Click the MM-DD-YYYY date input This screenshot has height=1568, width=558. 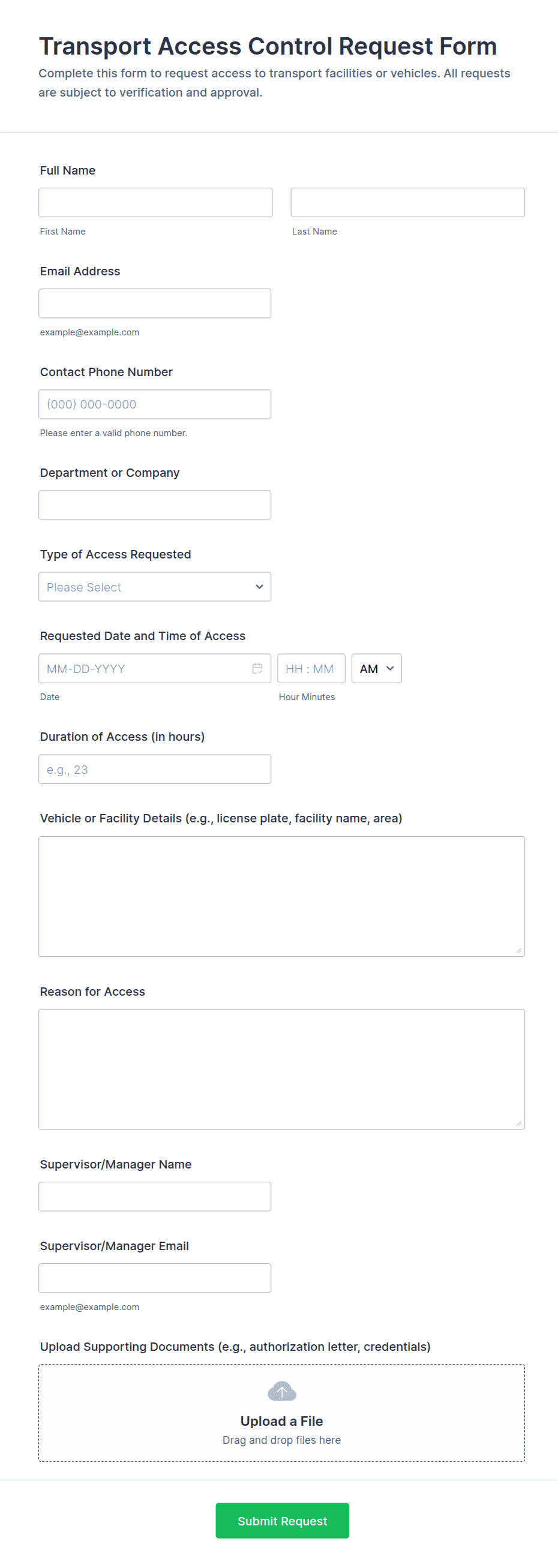pos(143,668)
